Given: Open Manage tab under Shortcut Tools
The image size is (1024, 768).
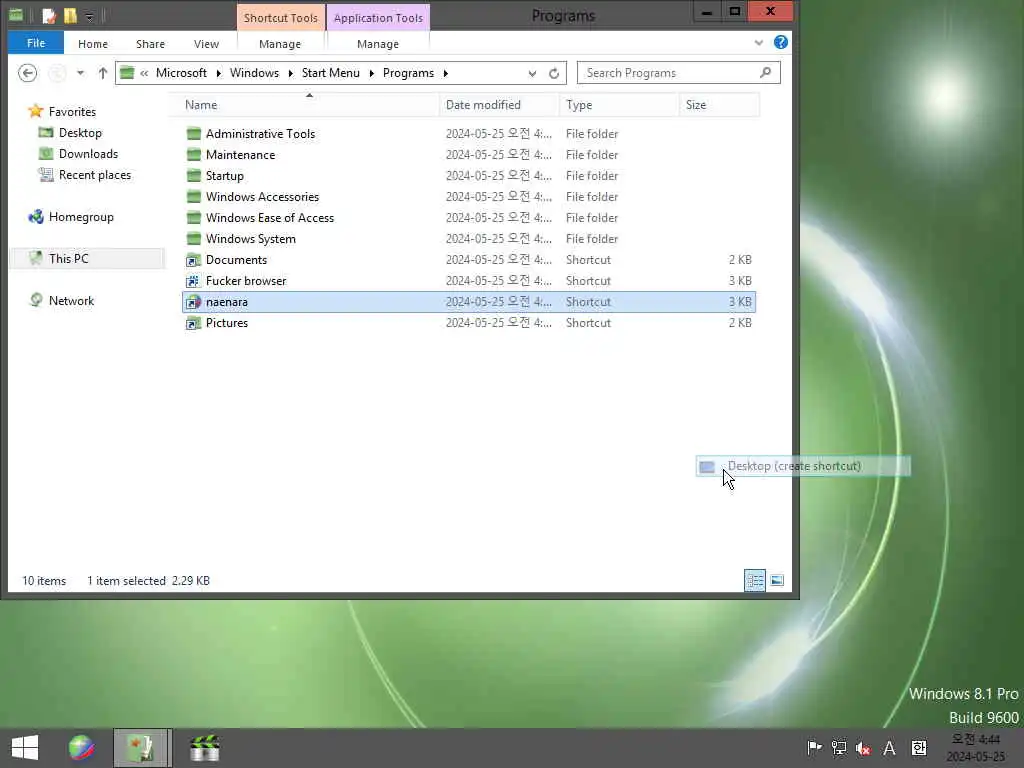Looking at the screenshot, I should pyautogui.click(x=280, y=44).
